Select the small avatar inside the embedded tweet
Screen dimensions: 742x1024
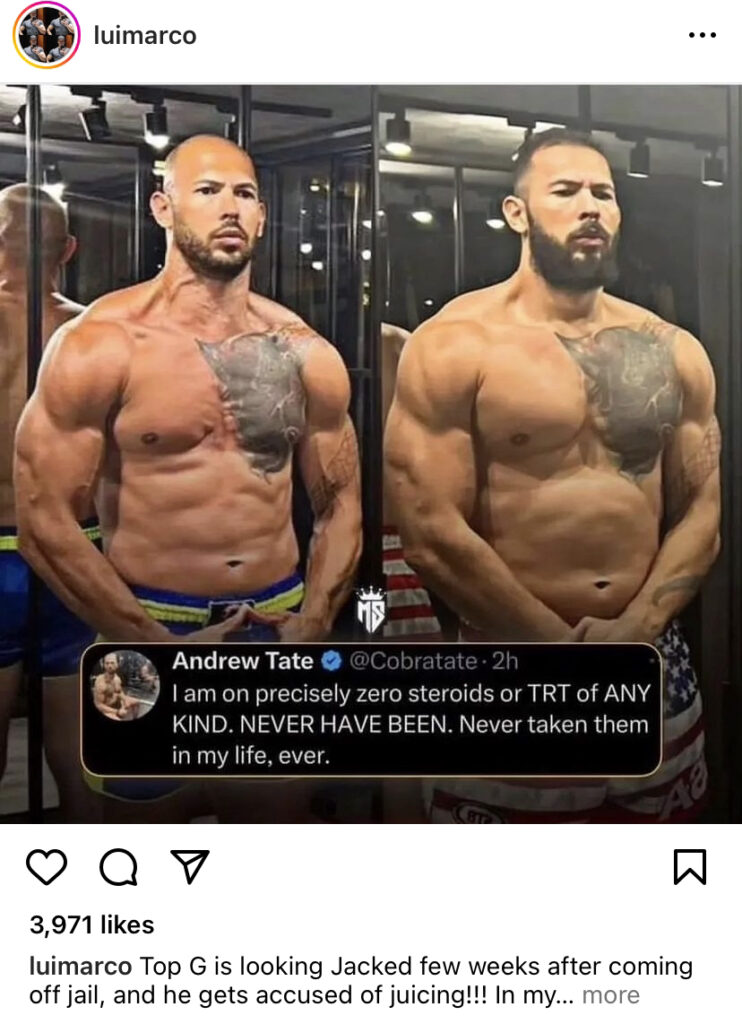click(x=125, y=685)
